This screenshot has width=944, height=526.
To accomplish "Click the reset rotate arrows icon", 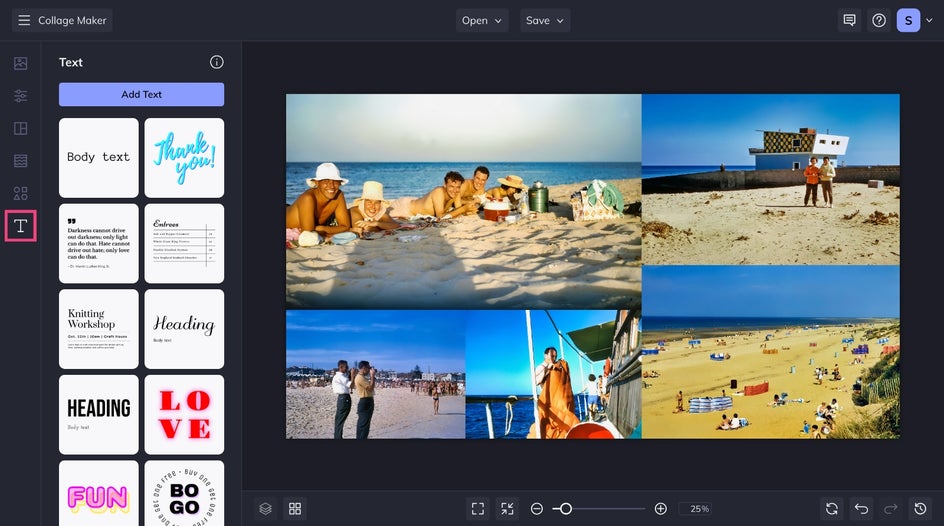I will click(832, 509).
